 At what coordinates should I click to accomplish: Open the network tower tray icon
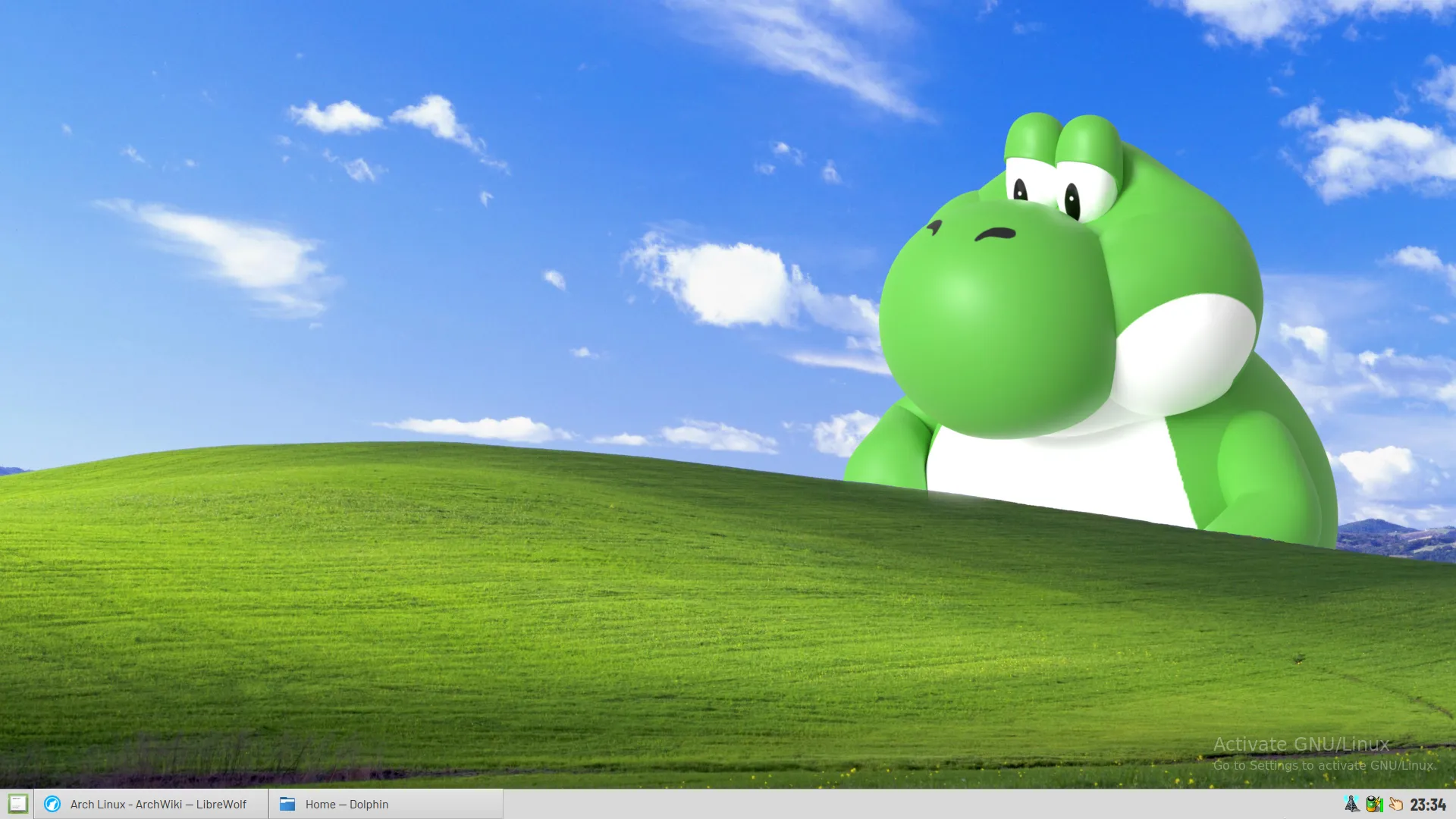pyautogui.click(x=1351, y=804)
